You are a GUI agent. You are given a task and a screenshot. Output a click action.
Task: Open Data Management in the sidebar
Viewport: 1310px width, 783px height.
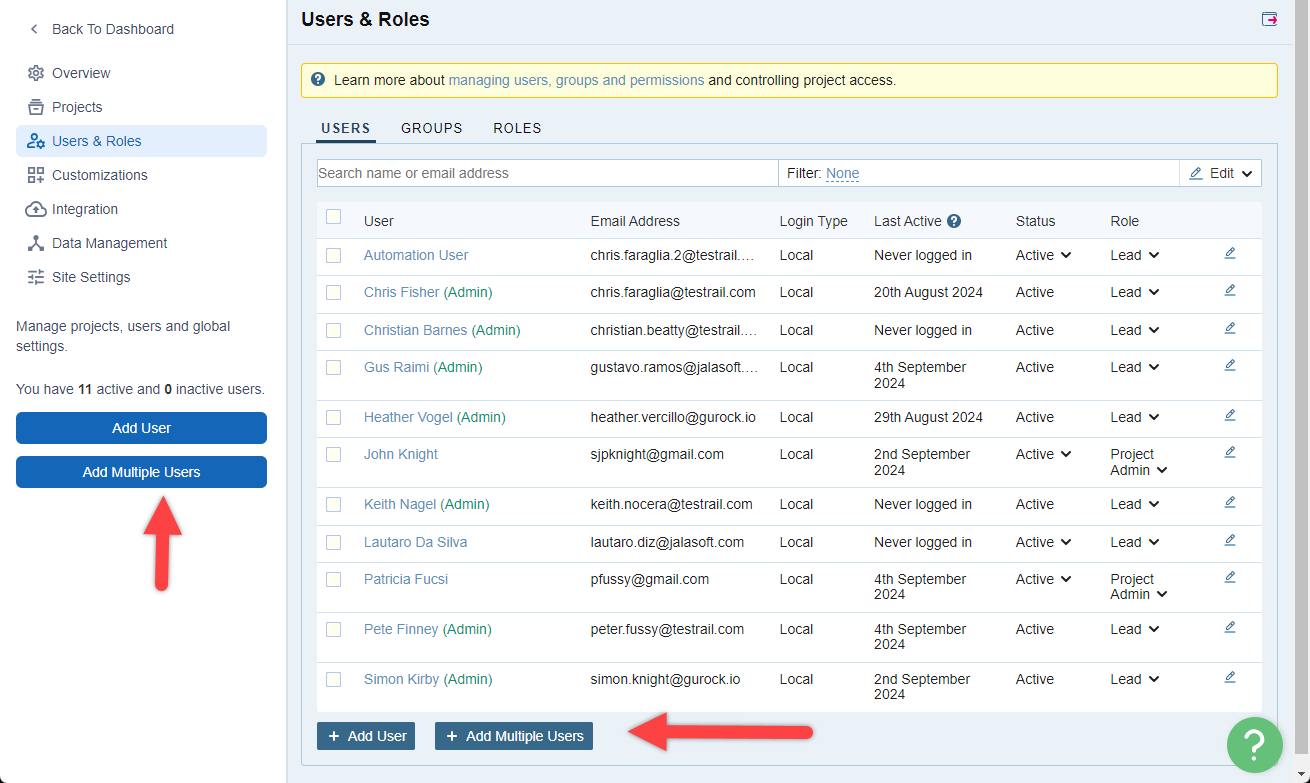point(109,243)
